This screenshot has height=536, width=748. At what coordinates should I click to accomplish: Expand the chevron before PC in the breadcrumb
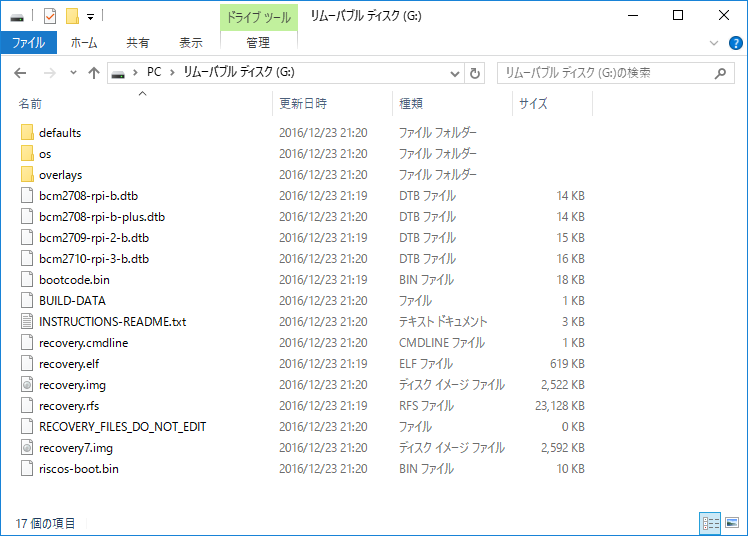[135, 72]
